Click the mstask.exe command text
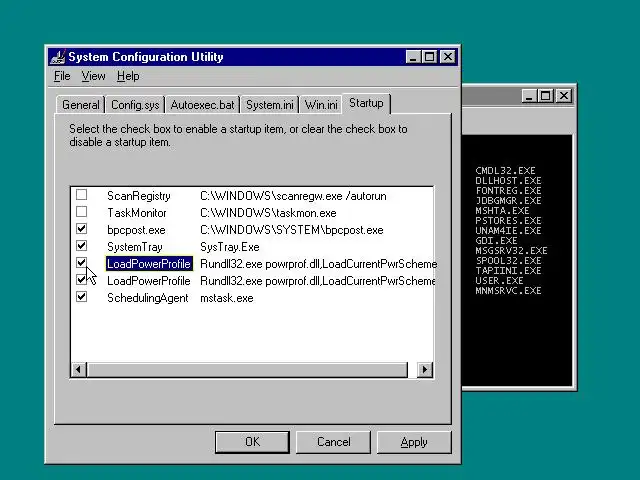 [227, 298]
